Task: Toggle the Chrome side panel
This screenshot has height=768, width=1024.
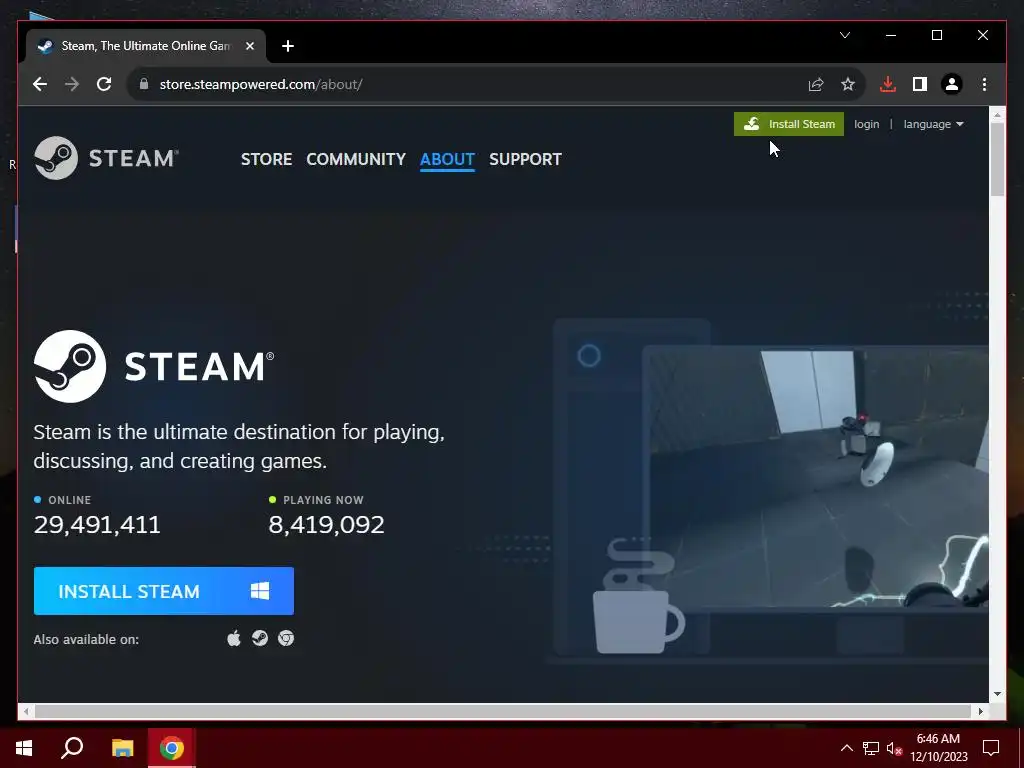Action: pos(920,84)
